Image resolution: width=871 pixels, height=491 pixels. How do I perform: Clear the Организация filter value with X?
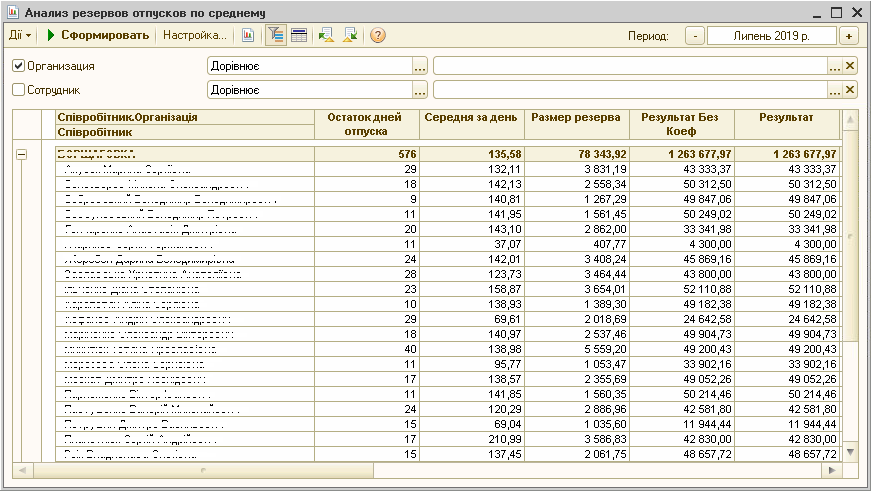[x=851, y=66]
